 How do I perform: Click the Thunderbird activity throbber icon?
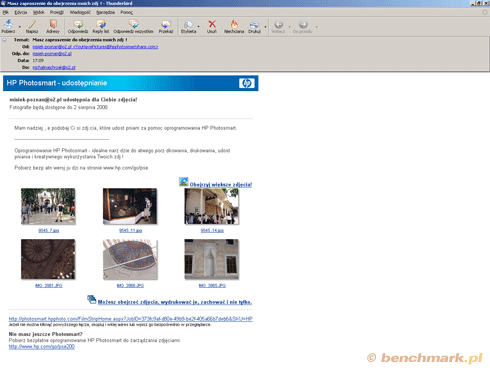485,12
